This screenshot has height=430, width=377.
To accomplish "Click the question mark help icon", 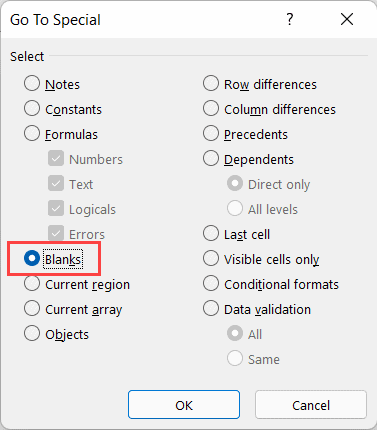I will pos(290,19).
